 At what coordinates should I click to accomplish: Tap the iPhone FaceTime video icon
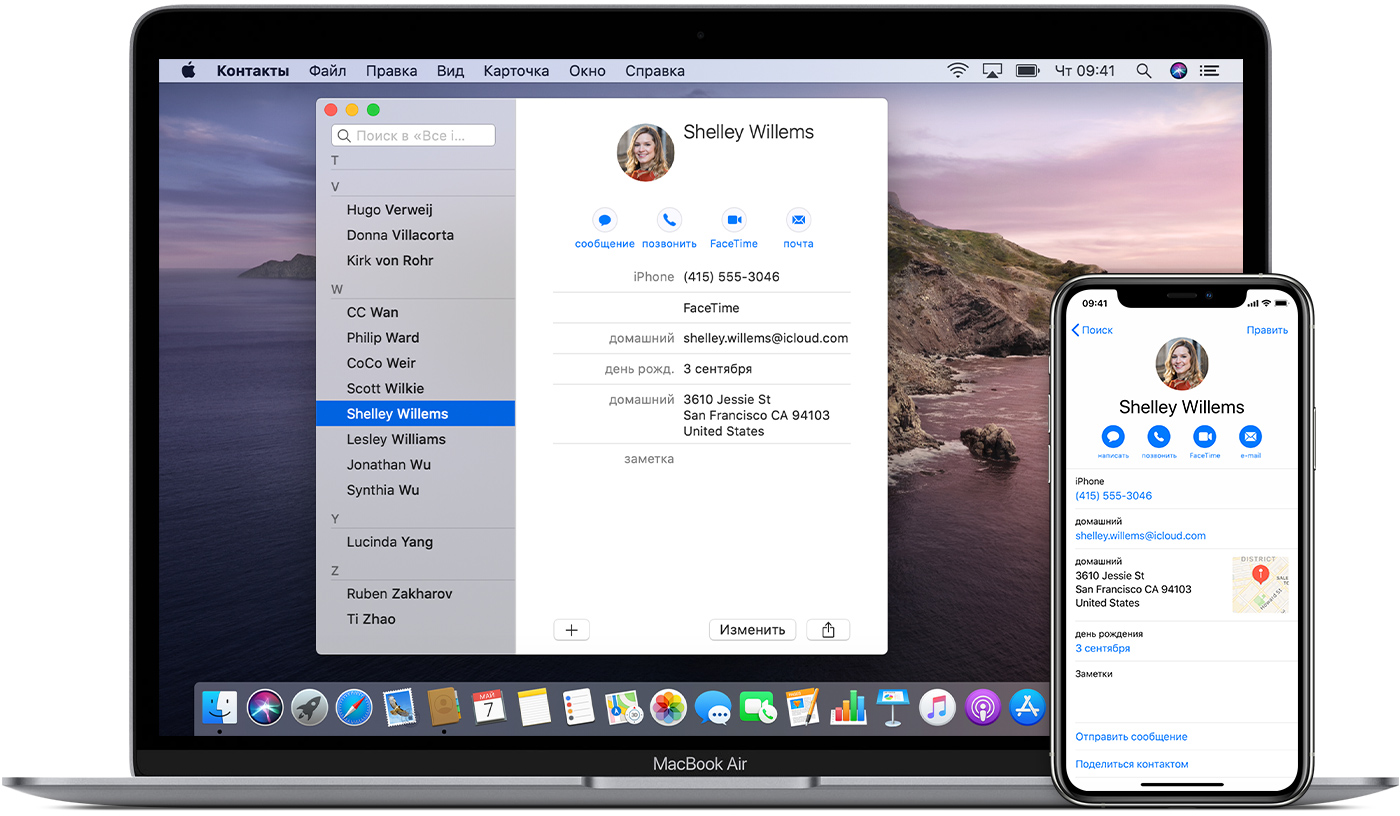click(1204, 437)
